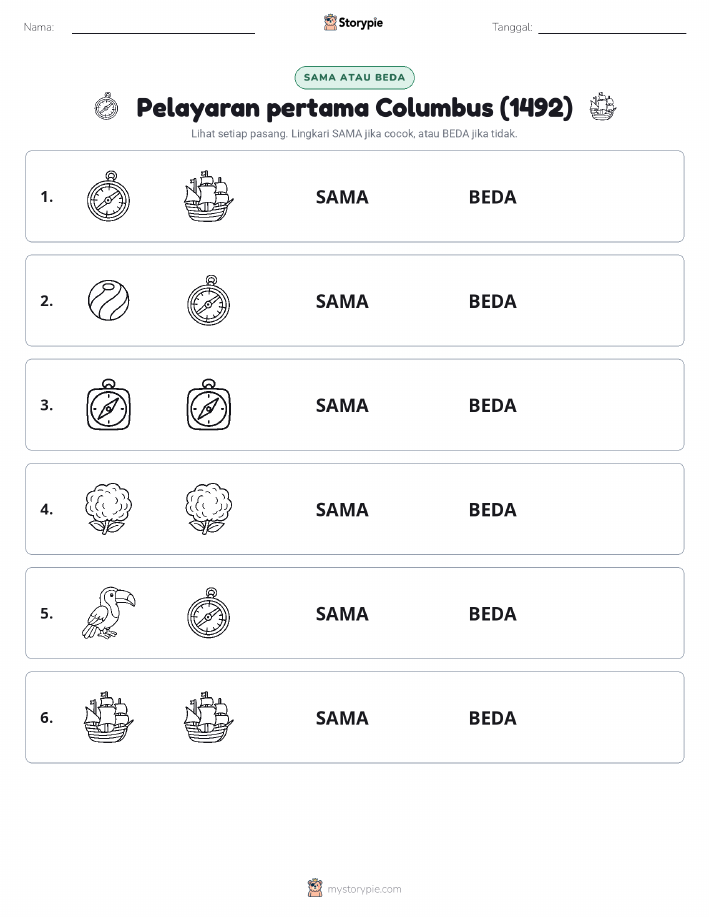Select SAMA for question 3
The height and width of the screenshot is (917, 709).
coord(342,405)
